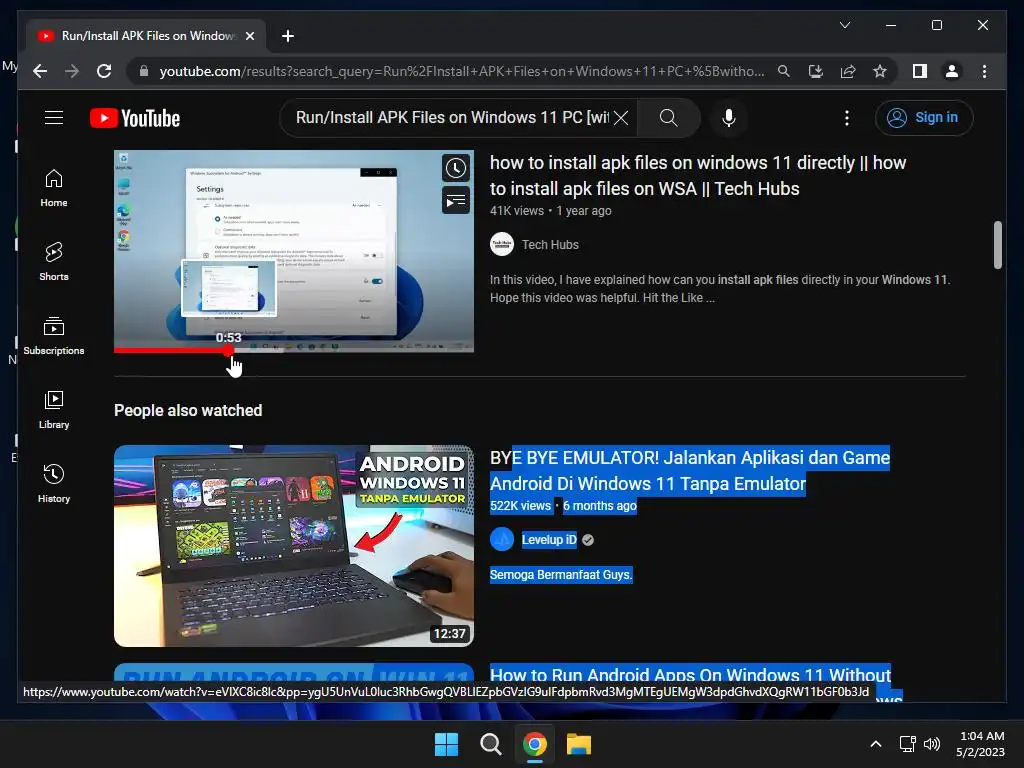Open the YouTube hamburger guide menu
Viewport: 1024px width, 768px height.
54,118
